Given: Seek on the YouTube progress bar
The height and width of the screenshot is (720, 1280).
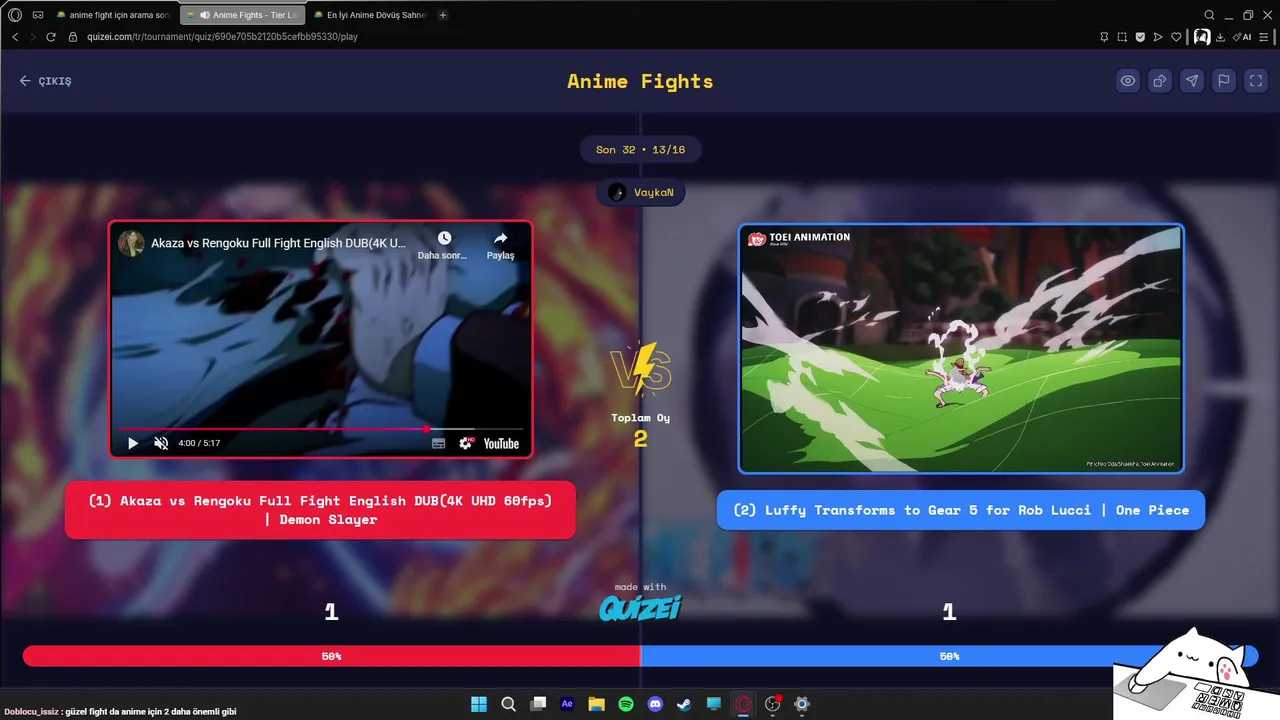Looking at the screenshot, I should [320, 428].
